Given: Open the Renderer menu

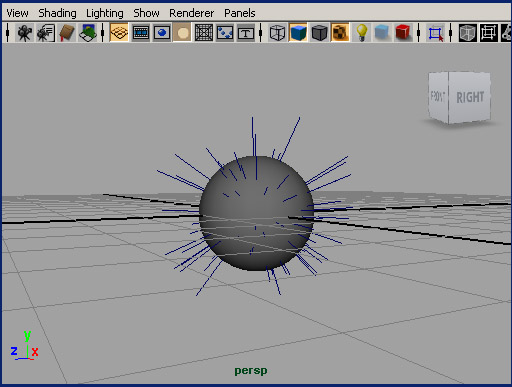Looking at the screenshot, I should (x=192, y=13).
